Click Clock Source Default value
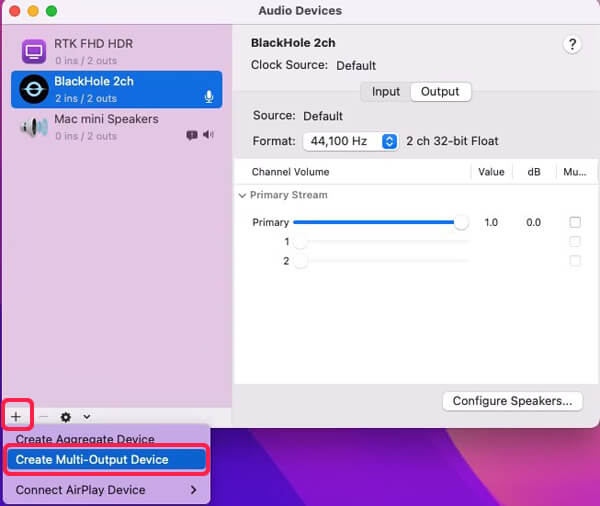Image resolution: width=600 pixels, height=506 pixels. tap(356, 65)
